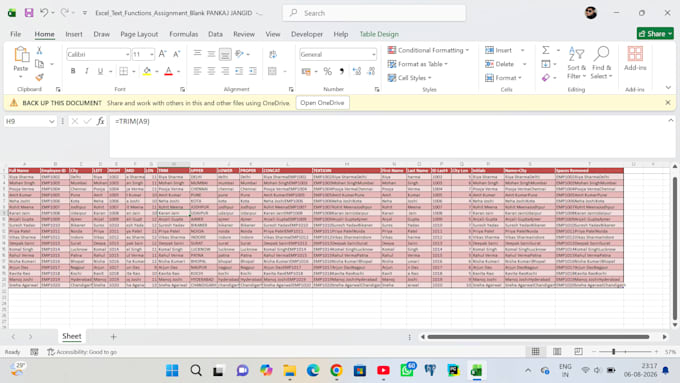Expand Format as Table menu
This screenshot has height=383, width=680.
[418, 64]
